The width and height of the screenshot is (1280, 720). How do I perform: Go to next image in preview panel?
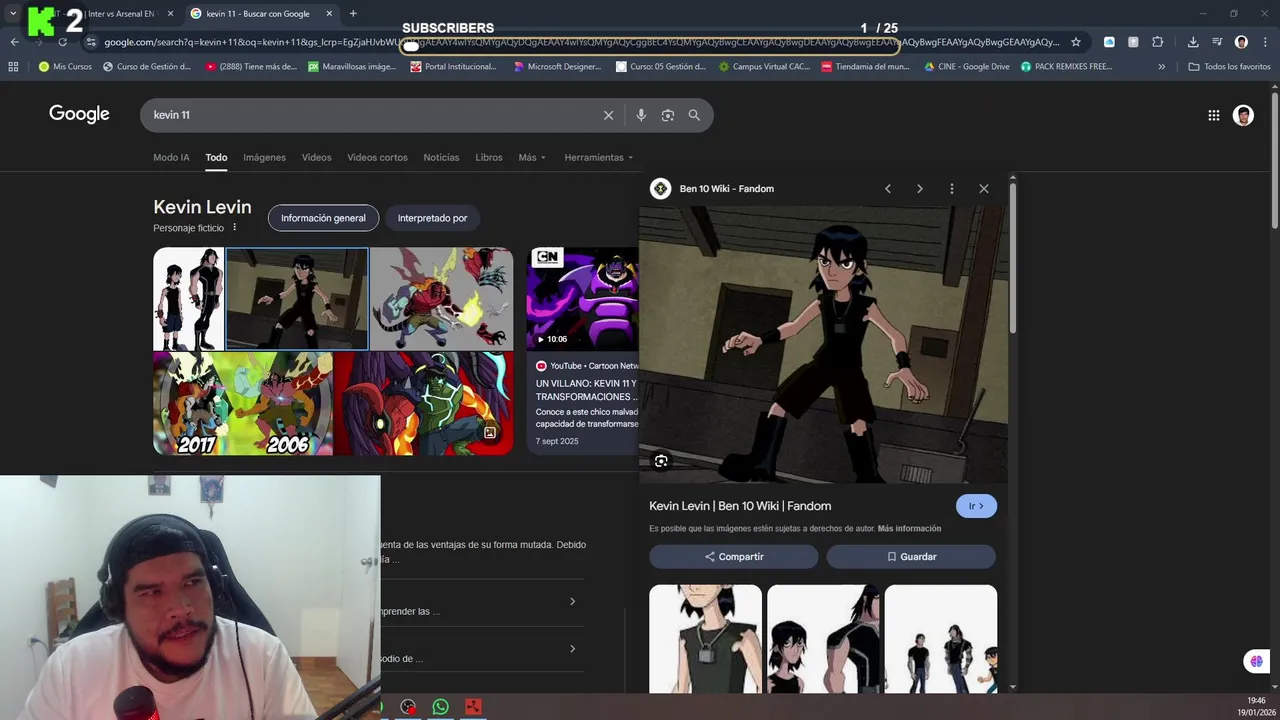(x=920, y=188)
